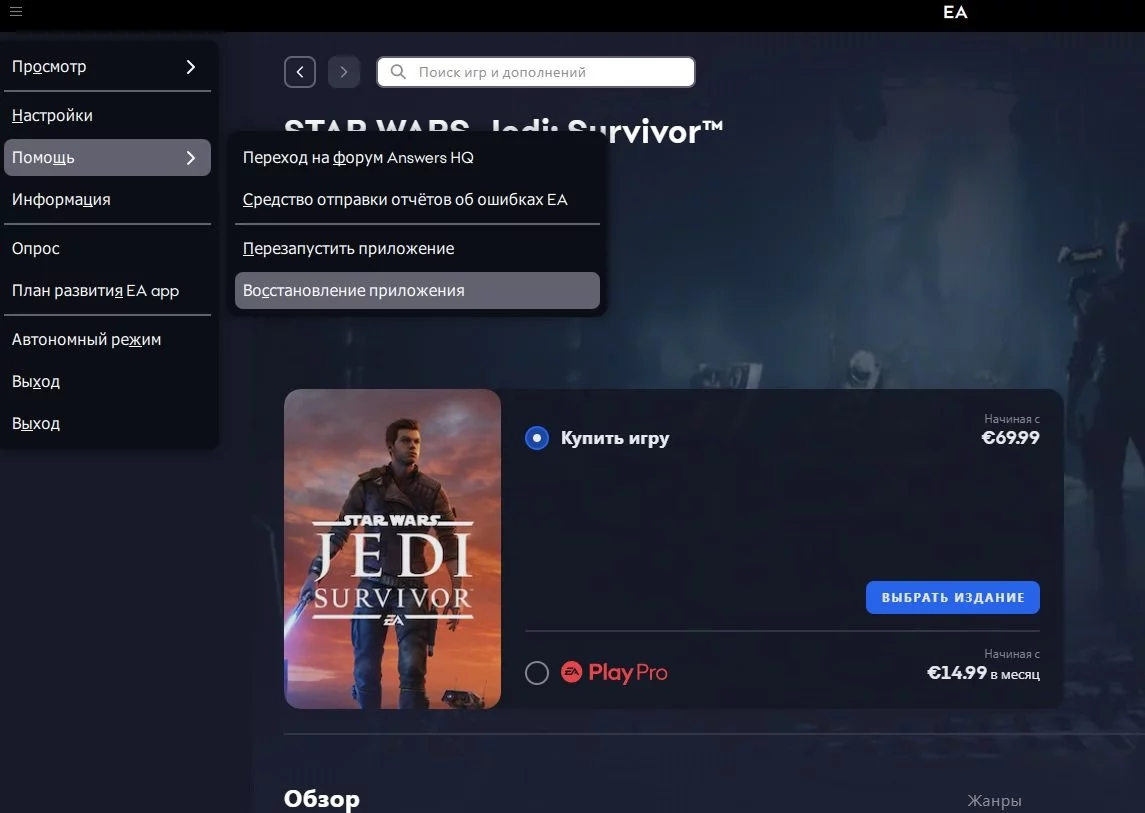Image resolution: width=1145 pixels, height=813 pixels.
Task: Focus the Поиск игр и дополнений field
Action: pyautogui.click(x=536, y=72)
